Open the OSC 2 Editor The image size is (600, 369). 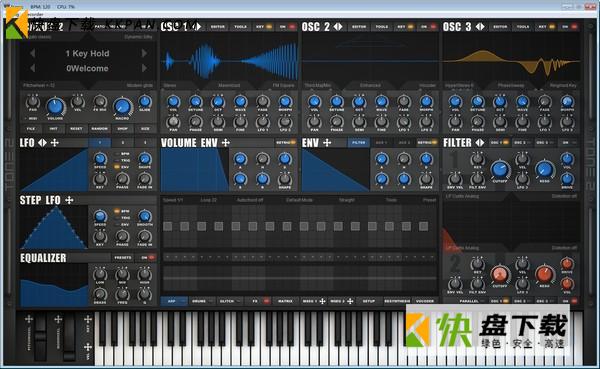pyautogui.click(x=359, y=27)
